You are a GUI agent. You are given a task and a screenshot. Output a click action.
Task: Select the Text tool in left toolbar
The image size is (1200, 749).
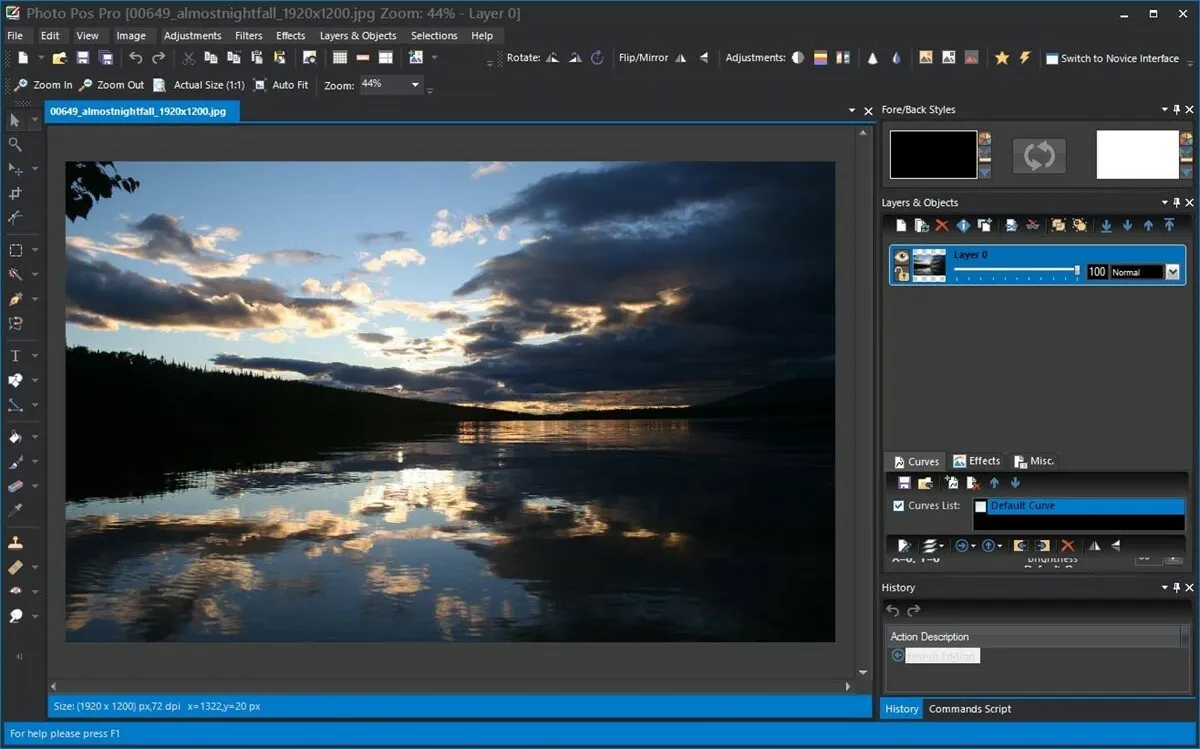click(15, 356)
